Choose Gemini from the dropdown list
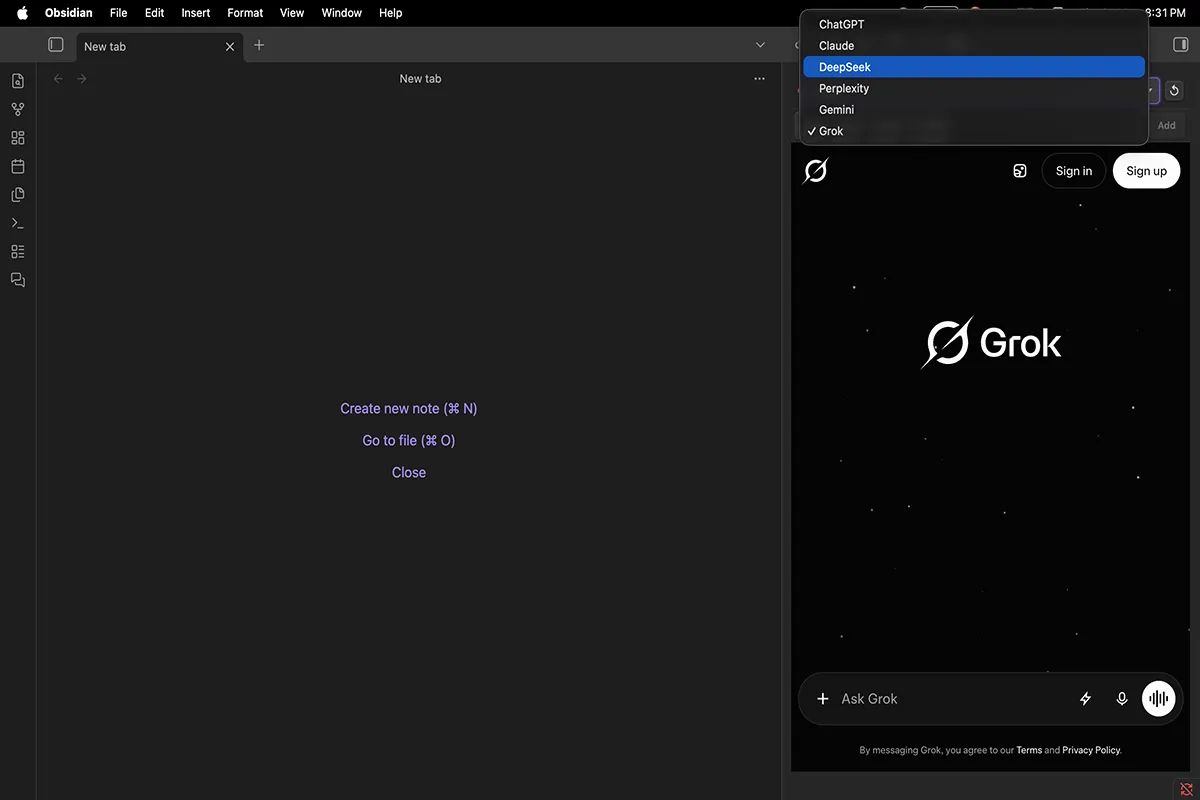The height and width of the screenshot is (800, 1200). coord(974,110)
